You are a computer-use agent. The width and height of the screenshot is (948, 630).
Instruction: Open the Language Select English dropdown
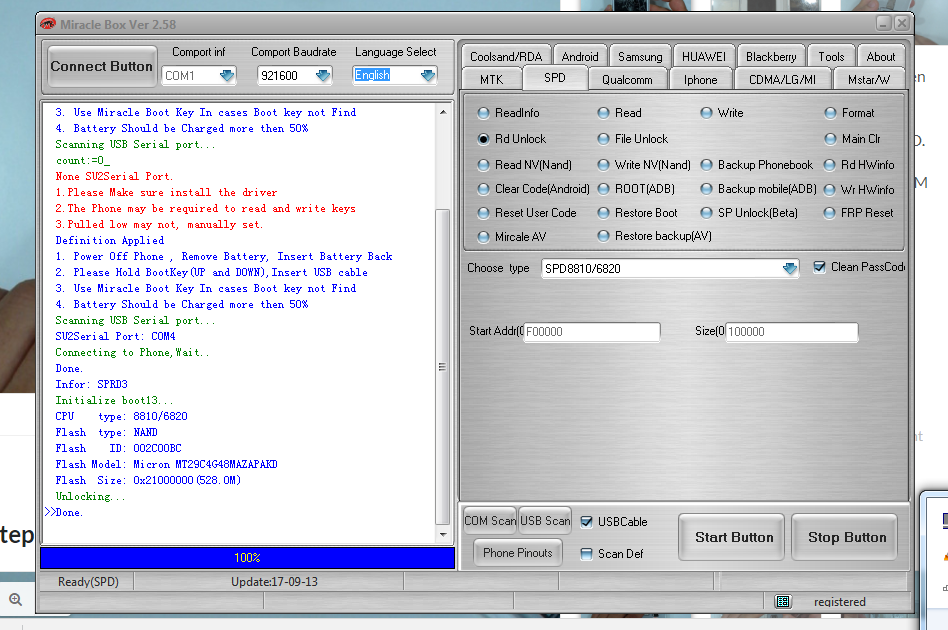(x=427, y=76)
